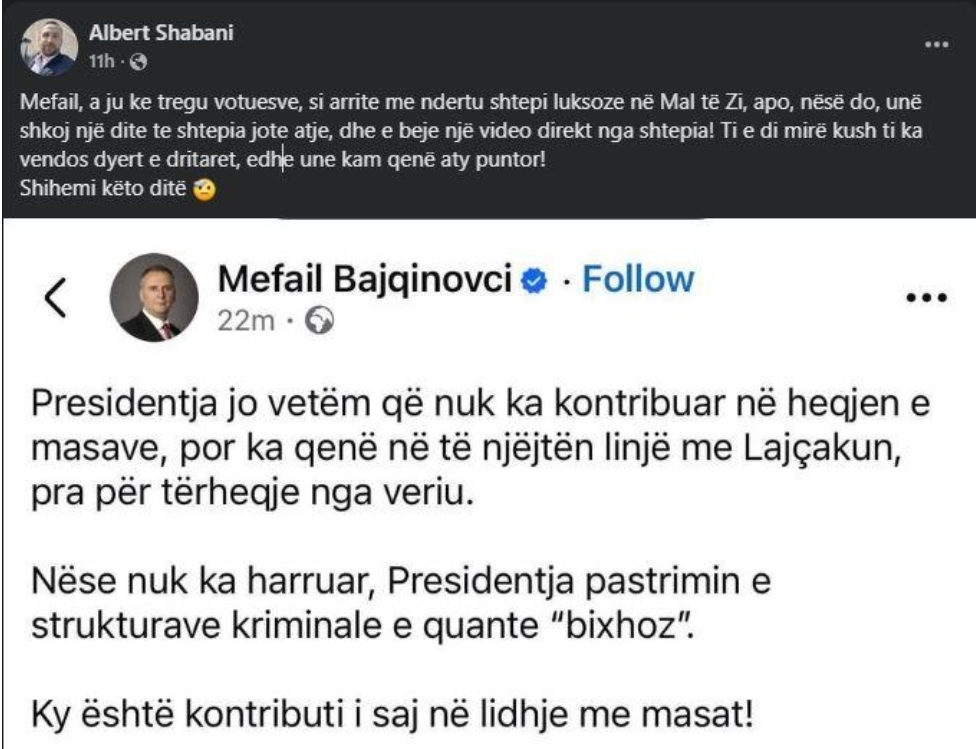Click the 11h post timestamp

tap(100, 62)
